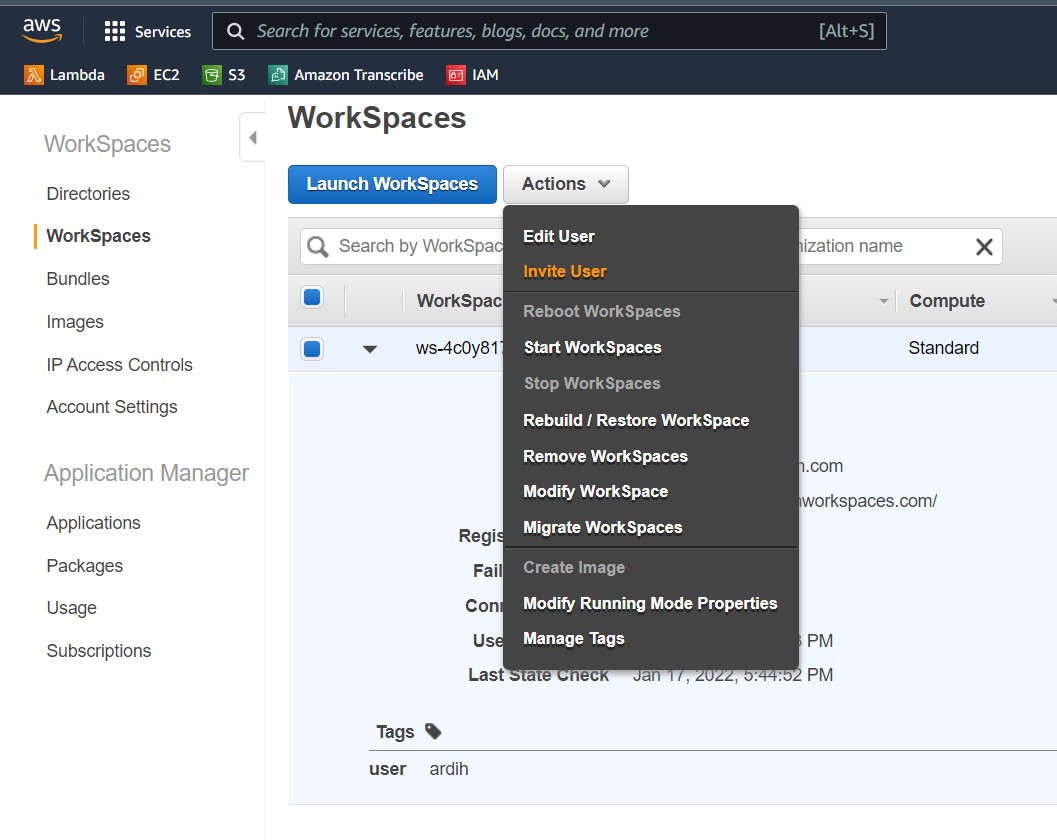Viewport: 1057px width, 840px height.
Task: Open Packages in the sidebar
Action: point(84,566)
